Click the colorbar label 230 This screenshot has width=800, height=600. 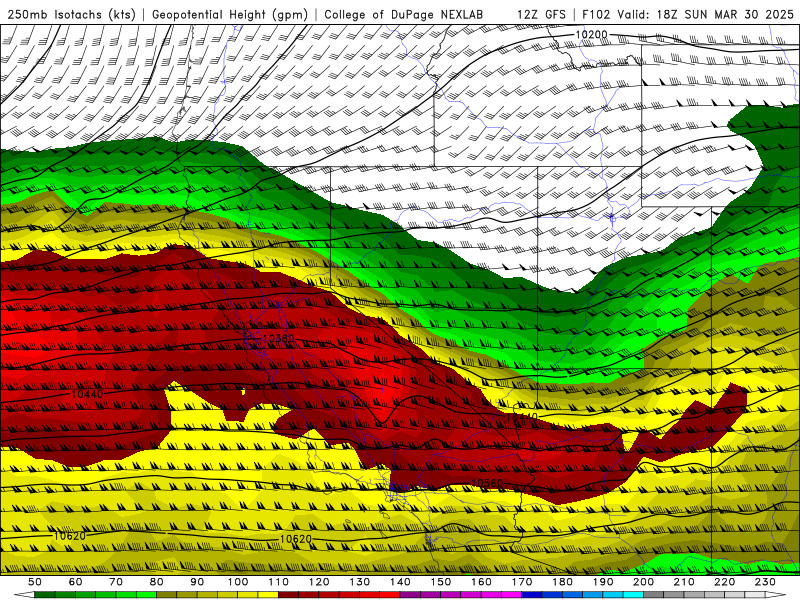pyautogui.click(x=765, y=582)
